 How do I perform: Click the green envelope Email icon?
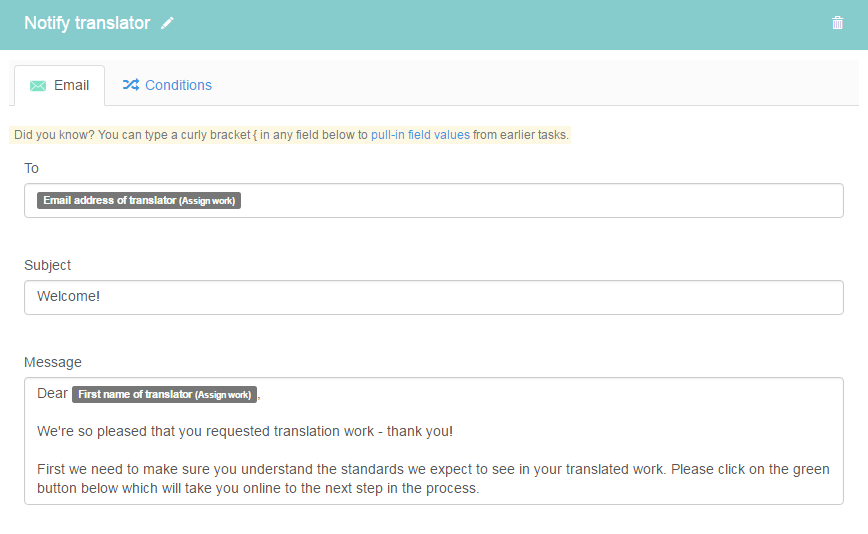tap(38, 86)
